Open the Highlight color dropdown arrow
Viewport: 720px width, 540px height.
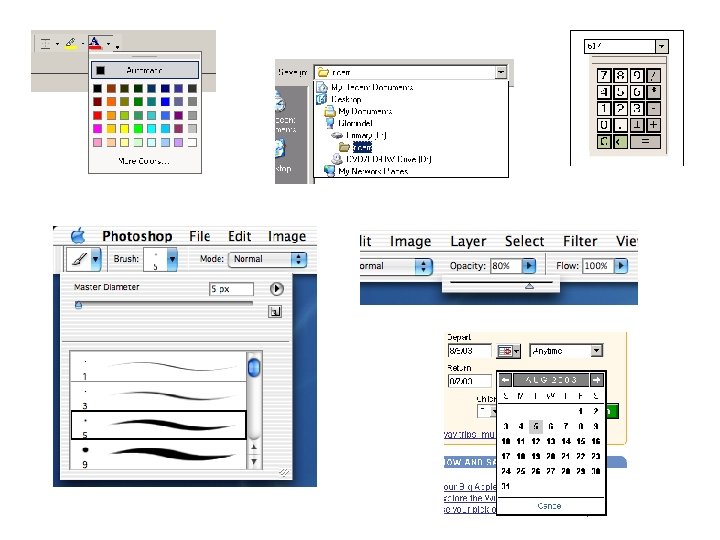point(83,44)
